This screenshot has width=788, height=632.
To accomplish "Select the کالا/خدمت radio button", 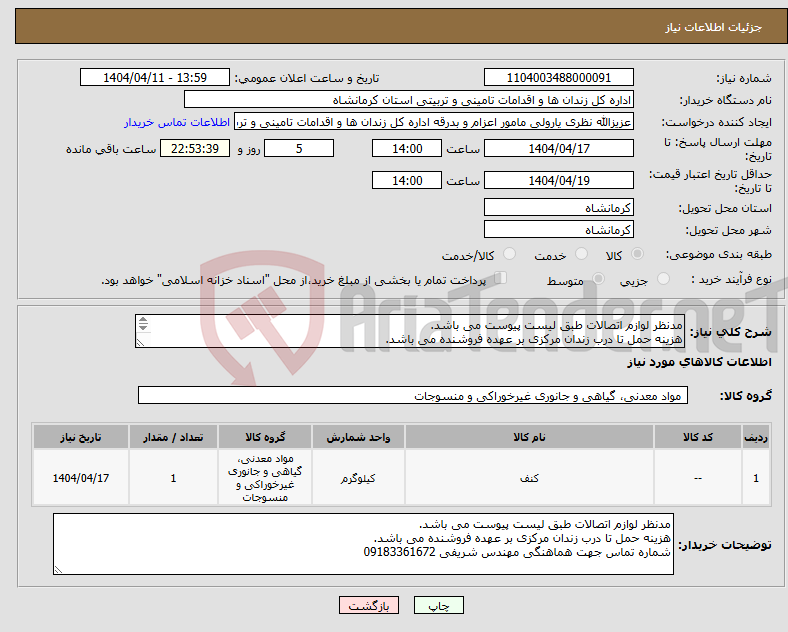I will pos(509,254).
